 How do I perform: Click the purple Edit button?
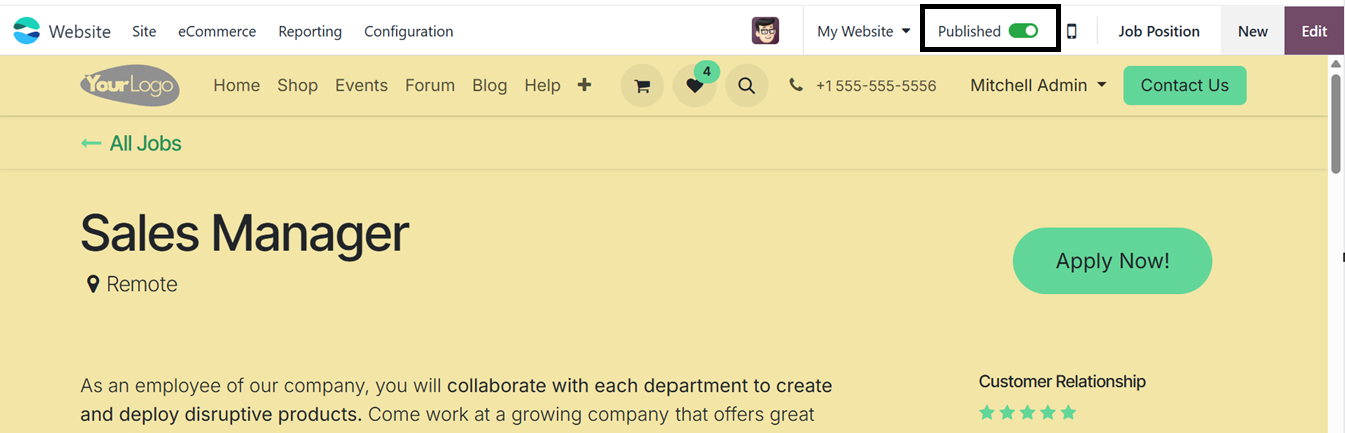click(x=1314, y=31)
